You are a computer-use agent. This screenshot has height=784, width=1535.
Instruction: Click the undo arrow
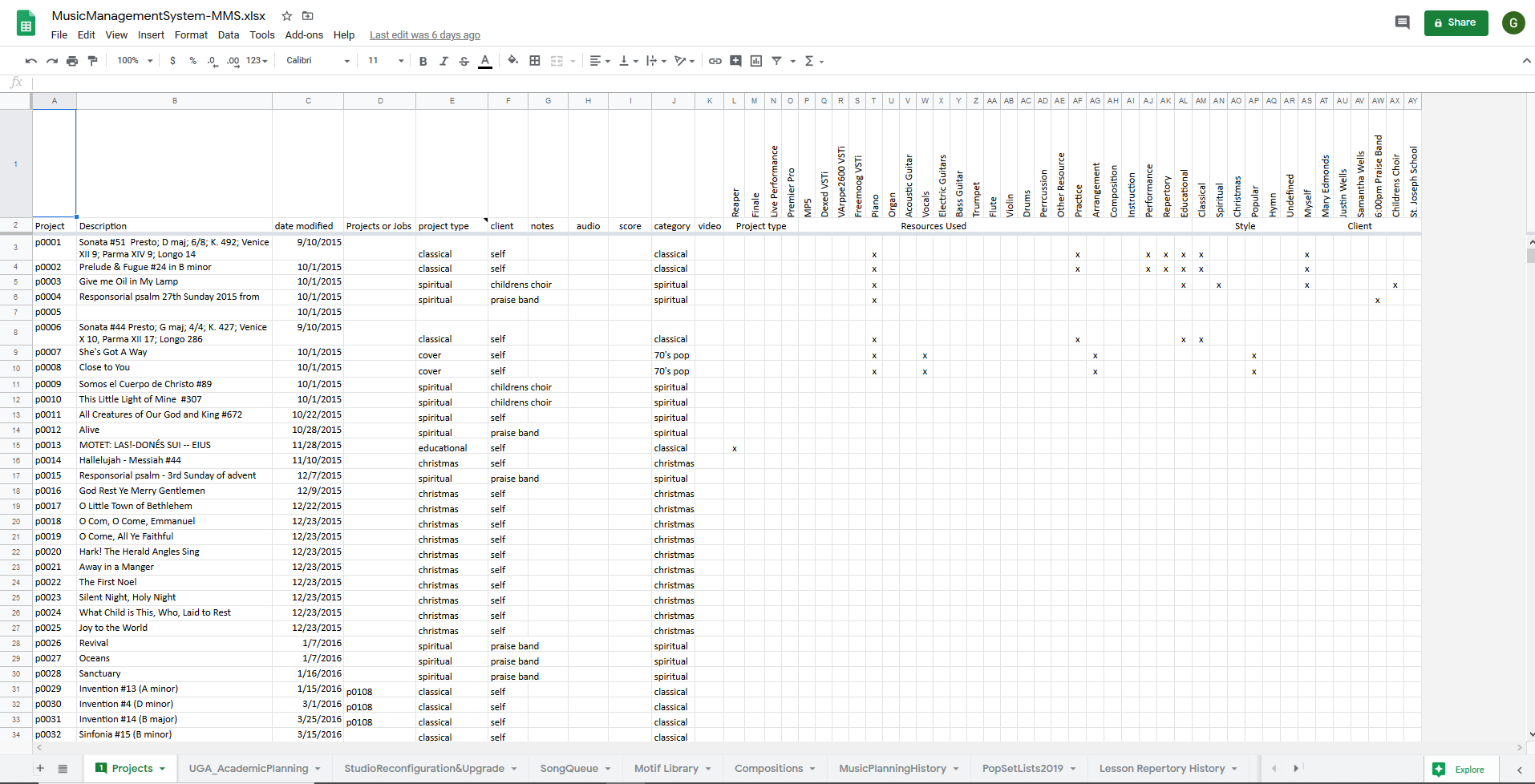[x=31, y=61]
